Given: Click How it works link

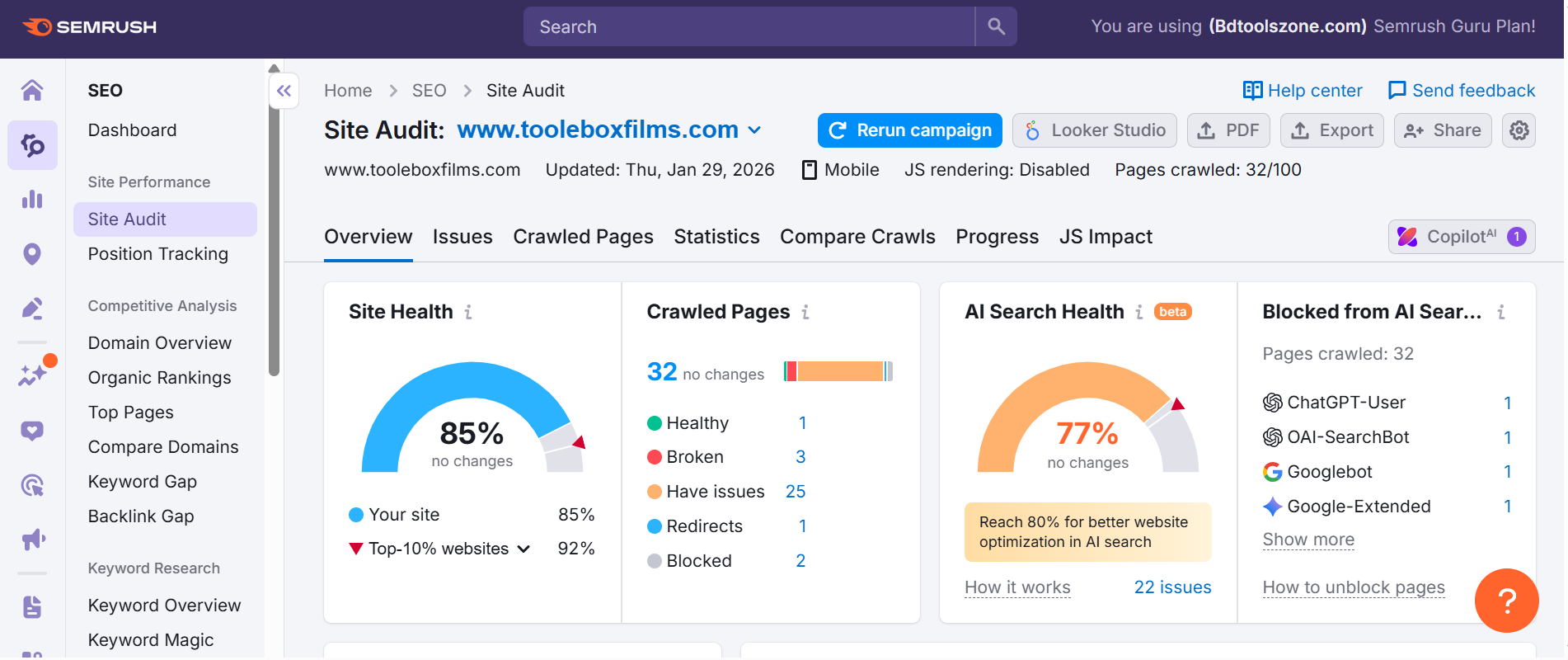Looking at the screenshot, I should pyautogui.click(x=1018, y=588).
